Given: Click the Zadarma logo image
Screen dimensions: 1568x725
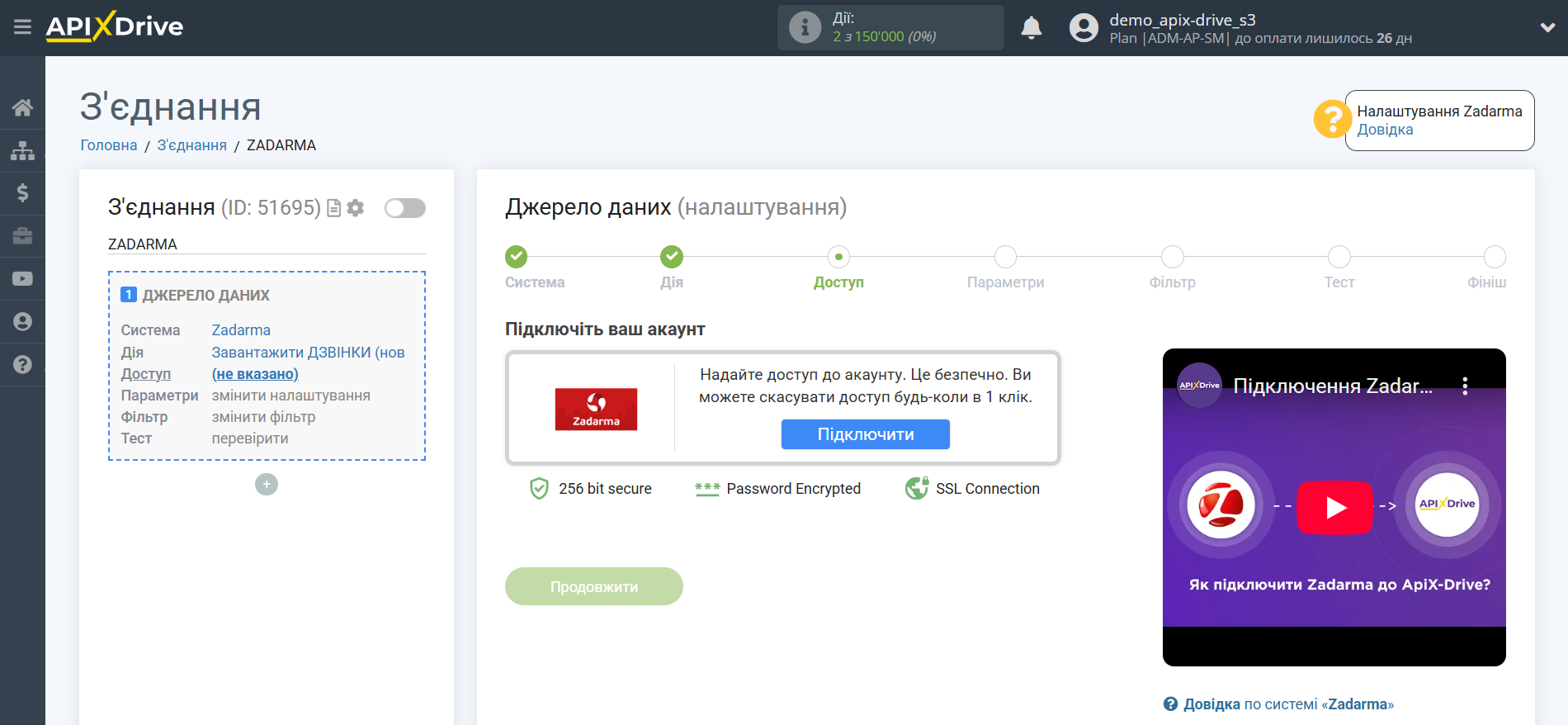Looking at the screenshot, I should point(596,409).
